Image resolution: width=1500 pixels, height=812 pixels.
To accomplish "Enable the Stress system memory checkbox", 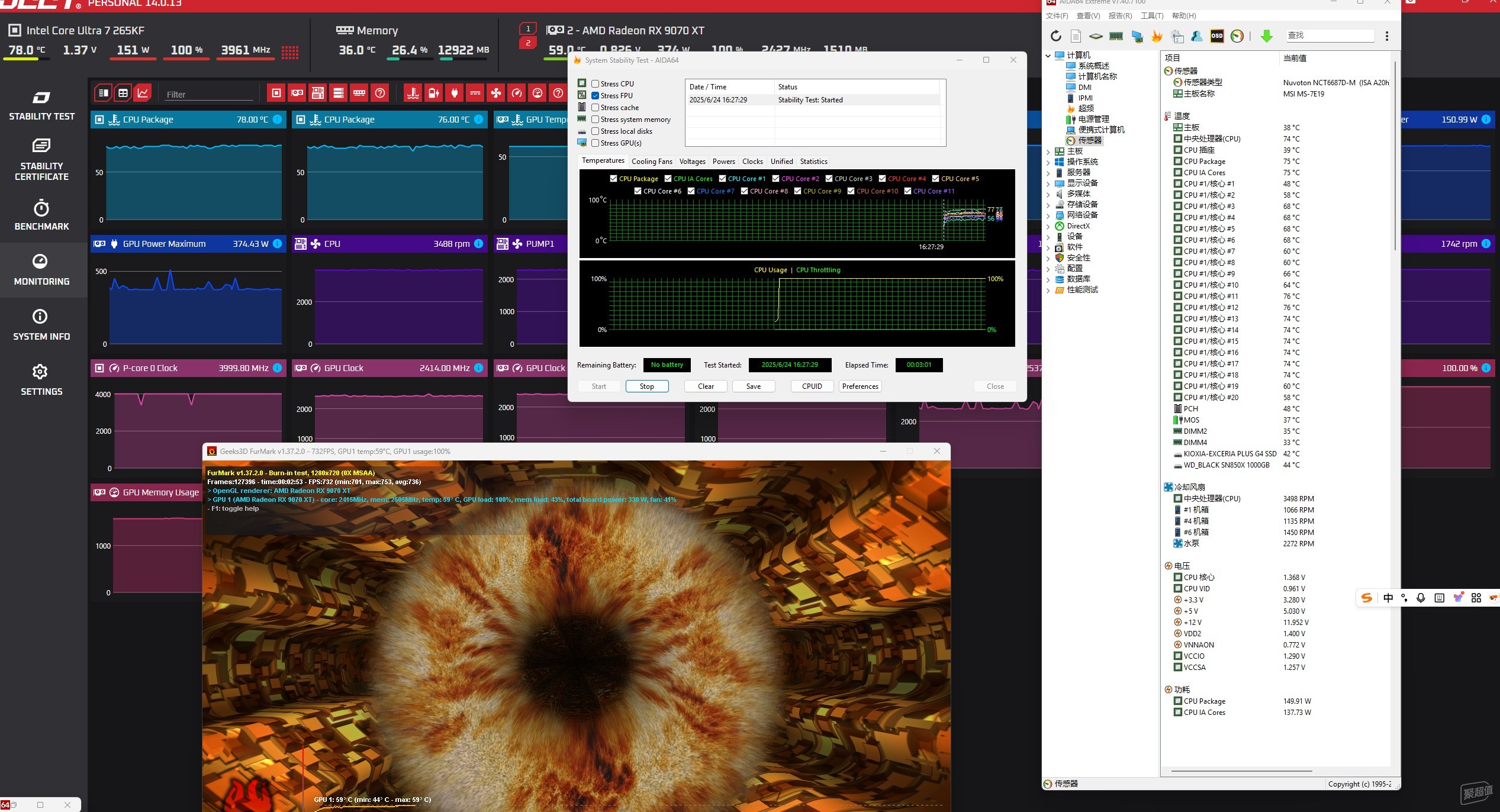I will pos(596,120).
